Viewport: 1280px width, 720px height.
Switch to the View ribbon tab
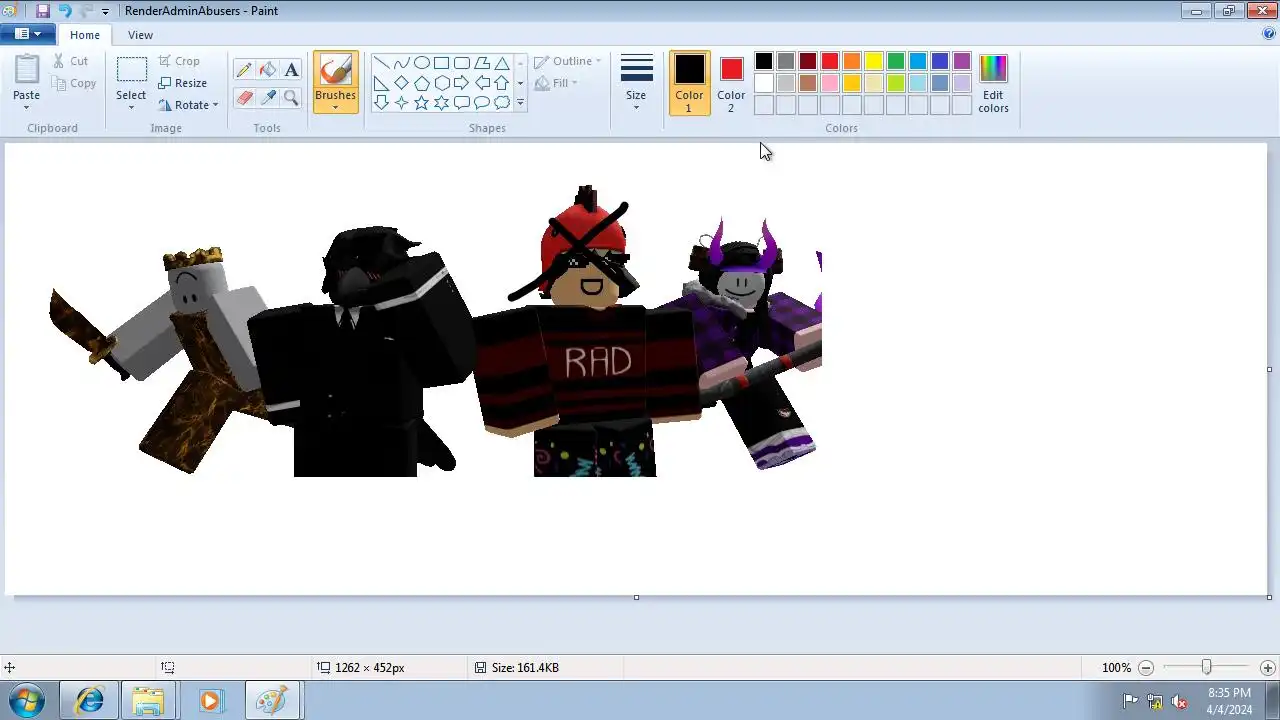coord(140,35)
